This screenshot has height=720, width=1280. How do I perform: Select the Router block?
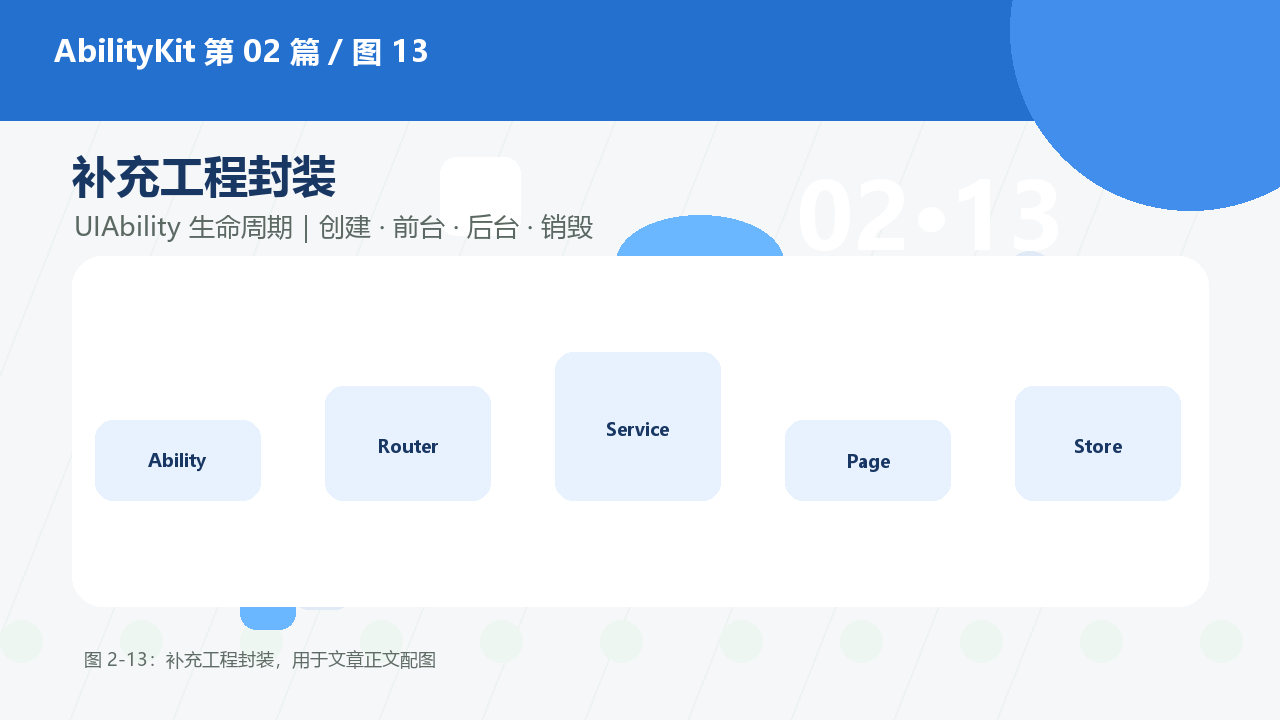pyautogui.click(x=408, y=443)
